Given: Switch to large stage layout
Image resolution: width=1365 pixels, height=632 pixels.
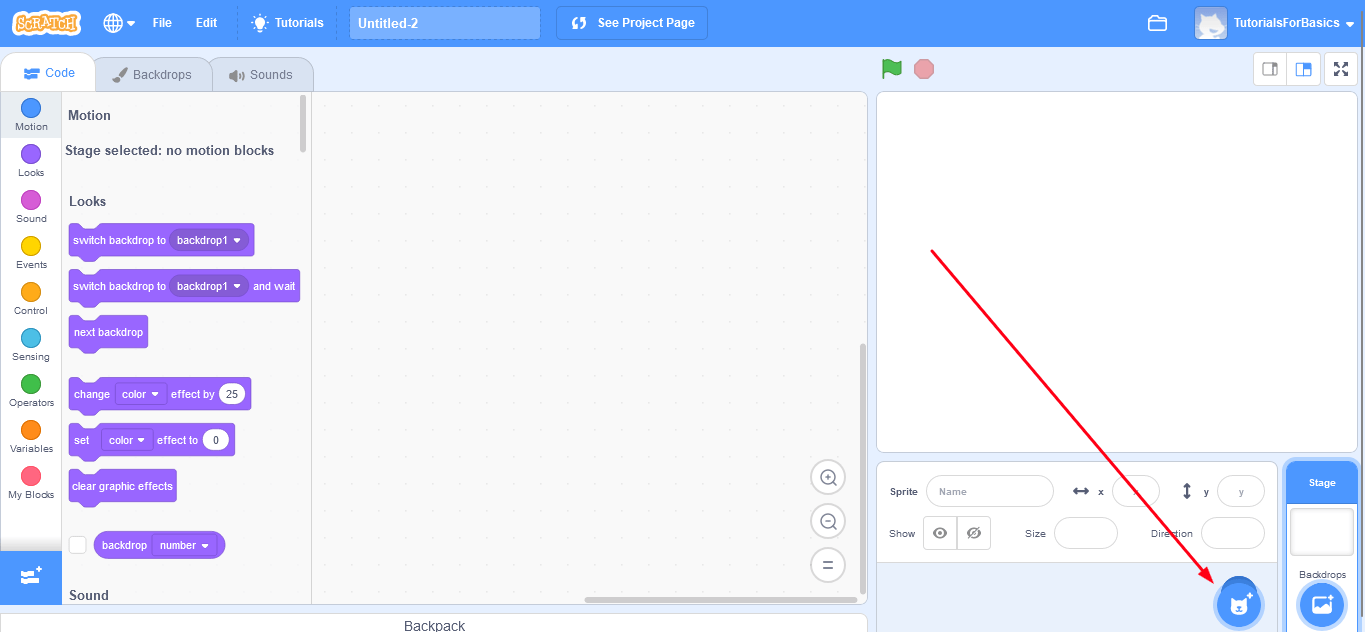Looking at the screenshot, I should tap(1303, 69).
